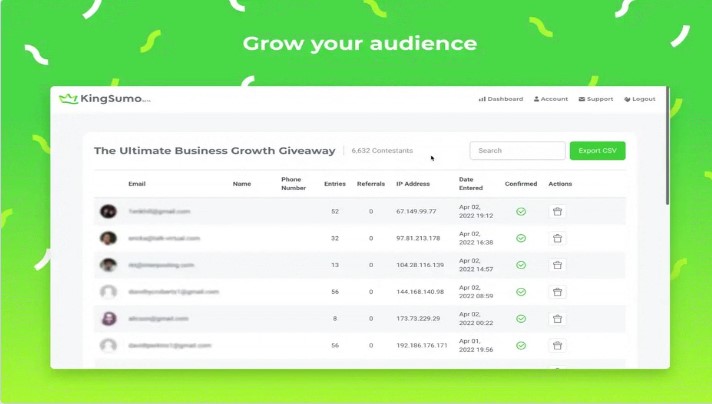This screenshot has width=712, height=404.
Task: Open the Dashboard menu item
Action: pos(501,99)
